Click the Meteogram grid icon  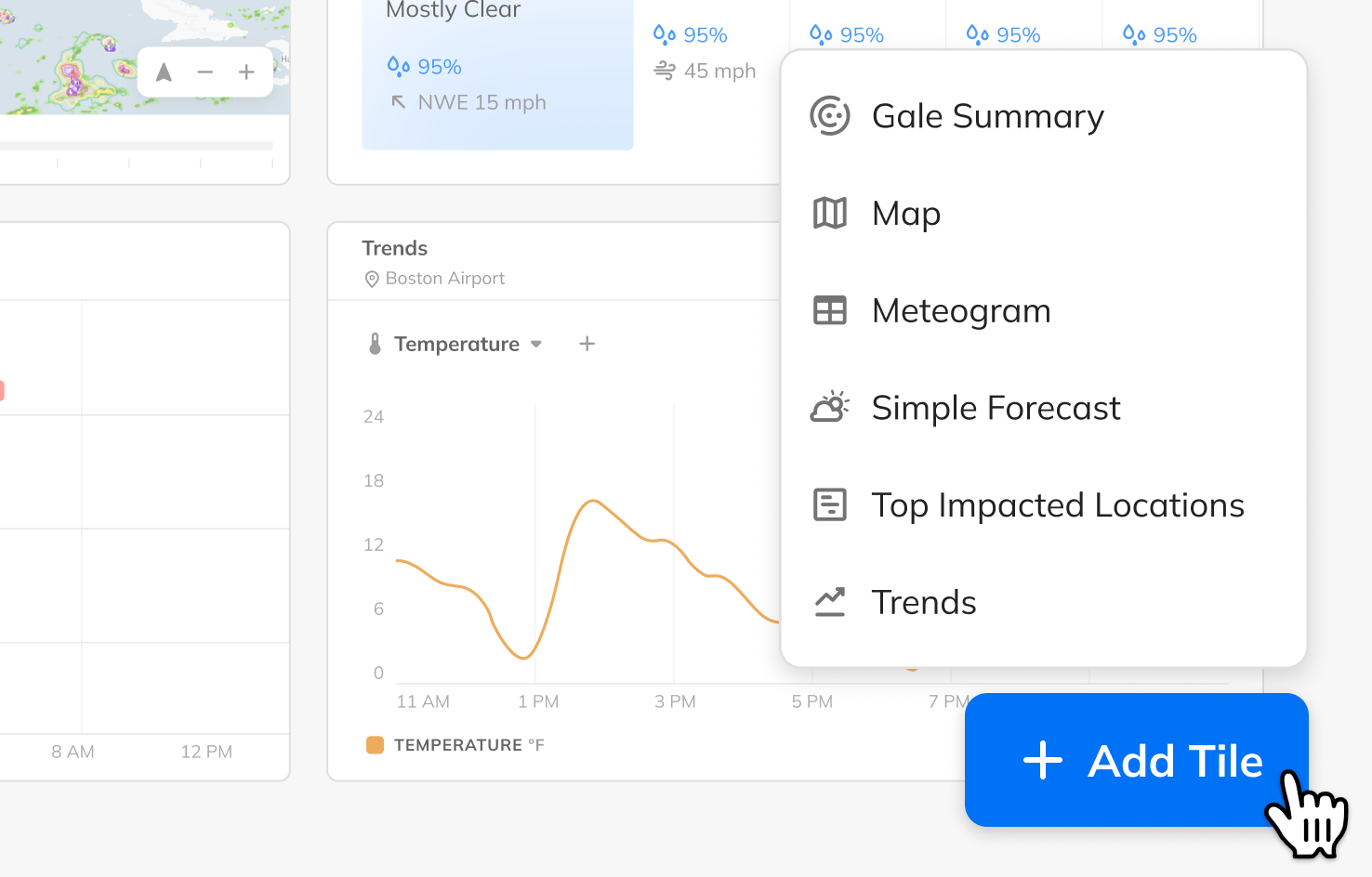(829, 310)
